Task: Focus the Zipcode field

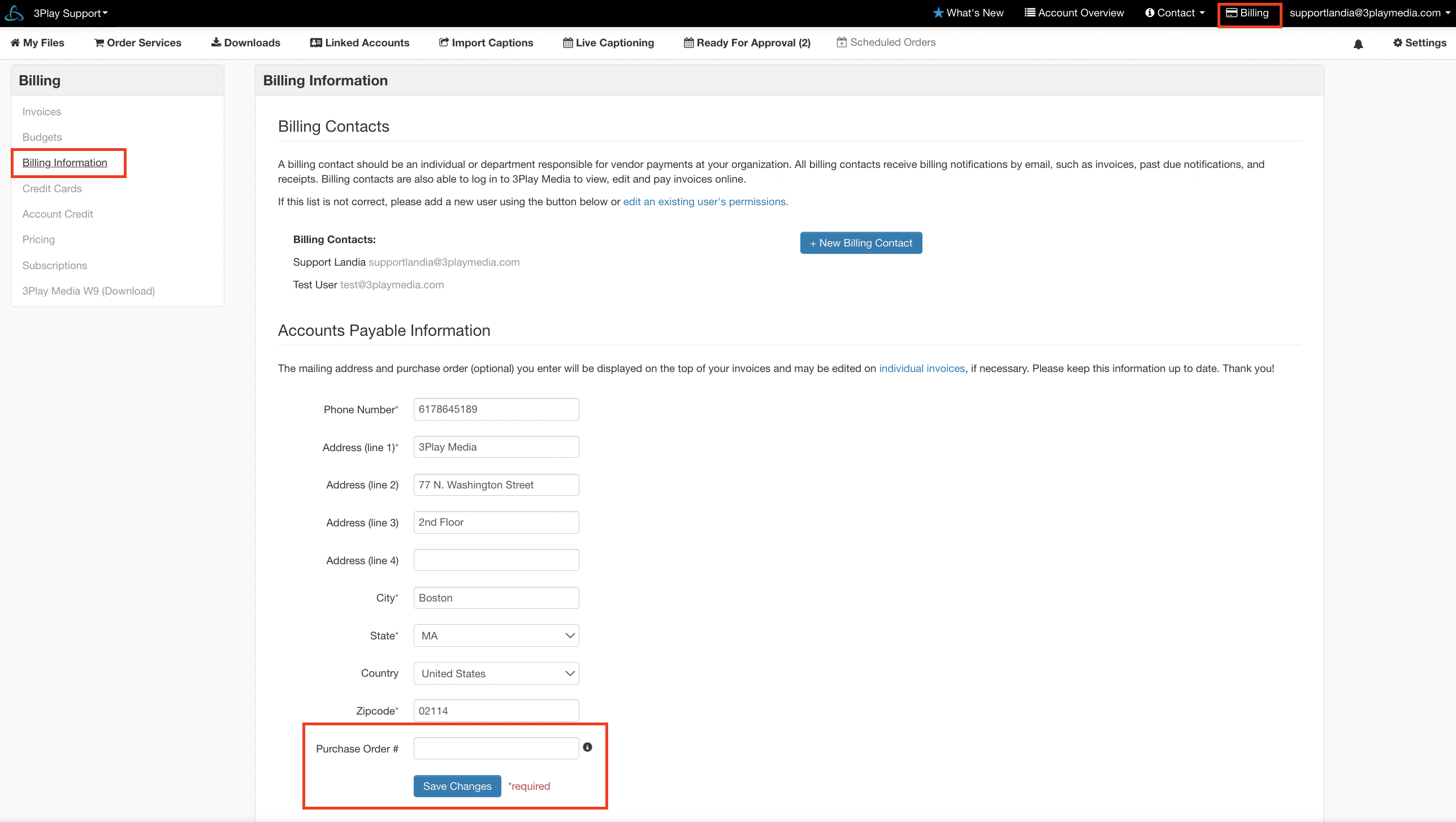Action: 496,711
